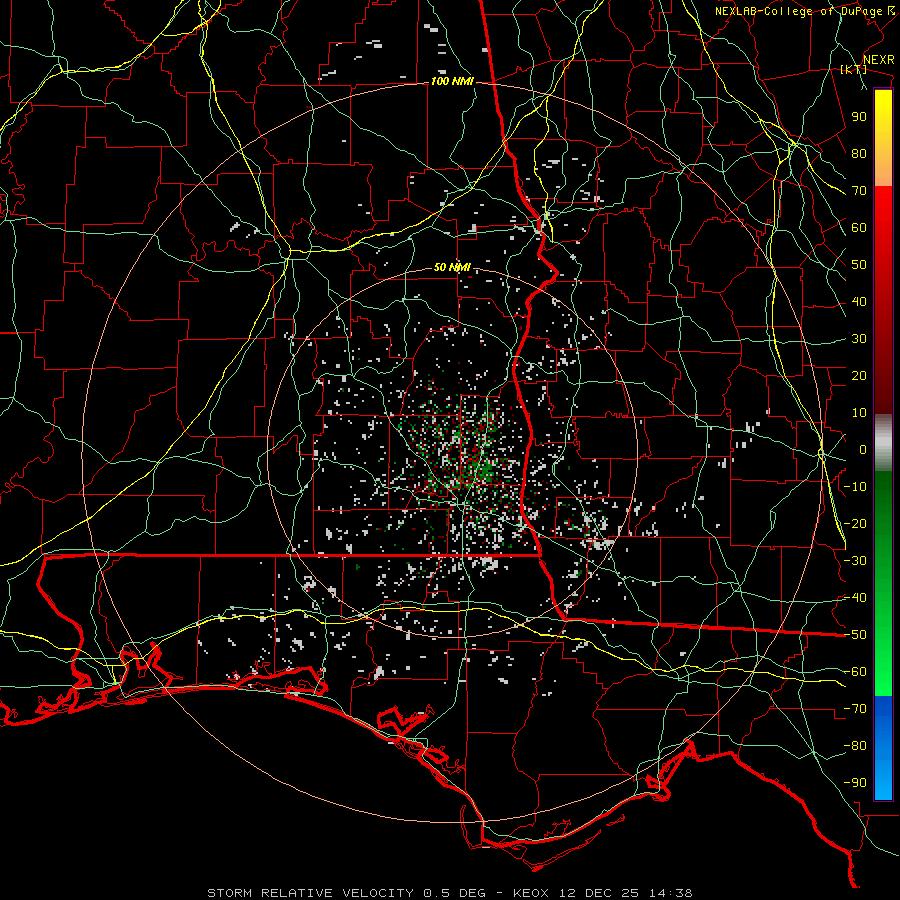900x900 pixels.
Task: Click the -90 value on velocity scale
Action: [855, 783]
